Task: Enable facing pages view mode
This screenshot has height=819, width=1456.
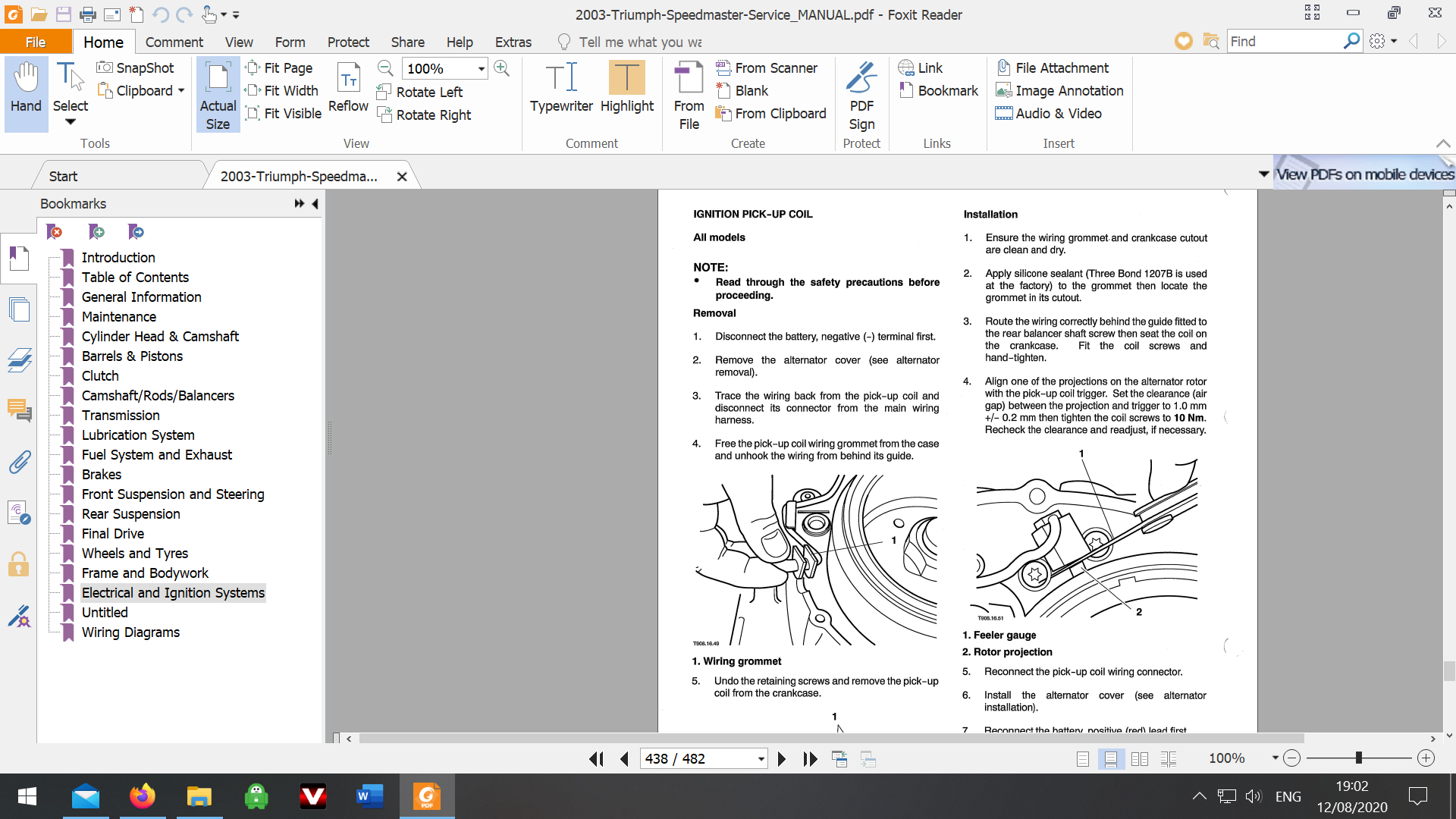Action: (1140, 758)
